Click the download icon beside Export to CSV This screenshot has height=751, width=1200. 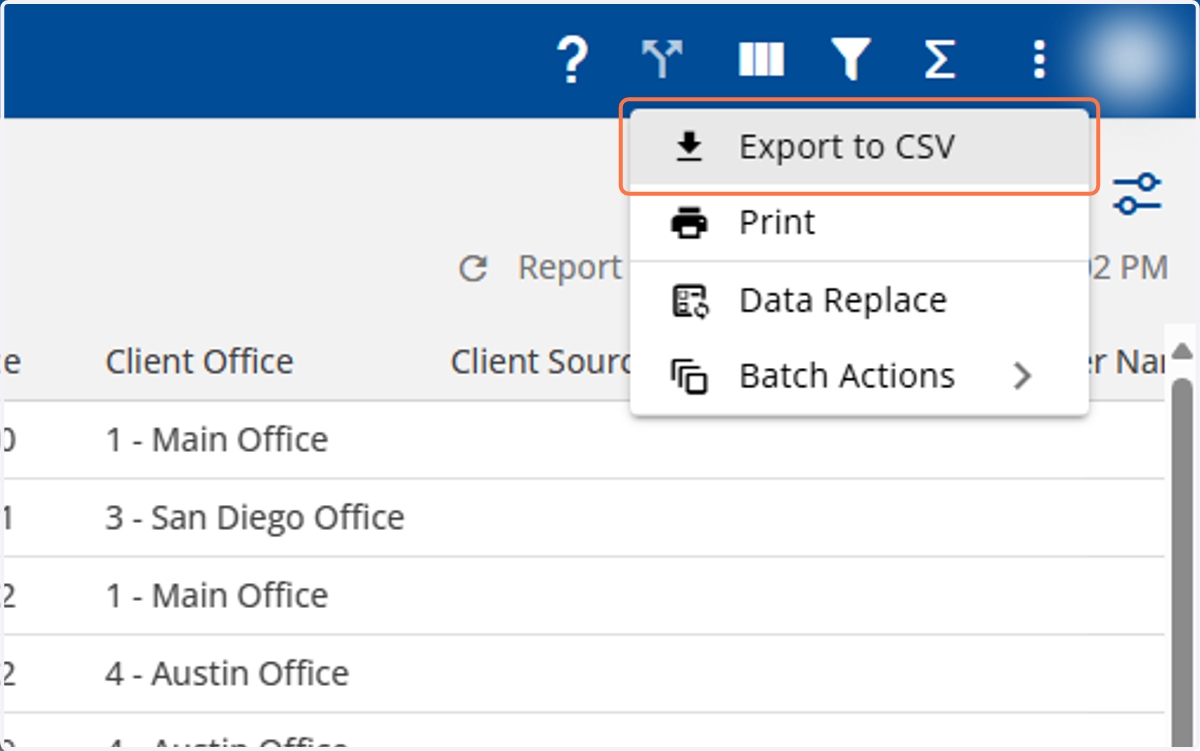pos(689,147)
